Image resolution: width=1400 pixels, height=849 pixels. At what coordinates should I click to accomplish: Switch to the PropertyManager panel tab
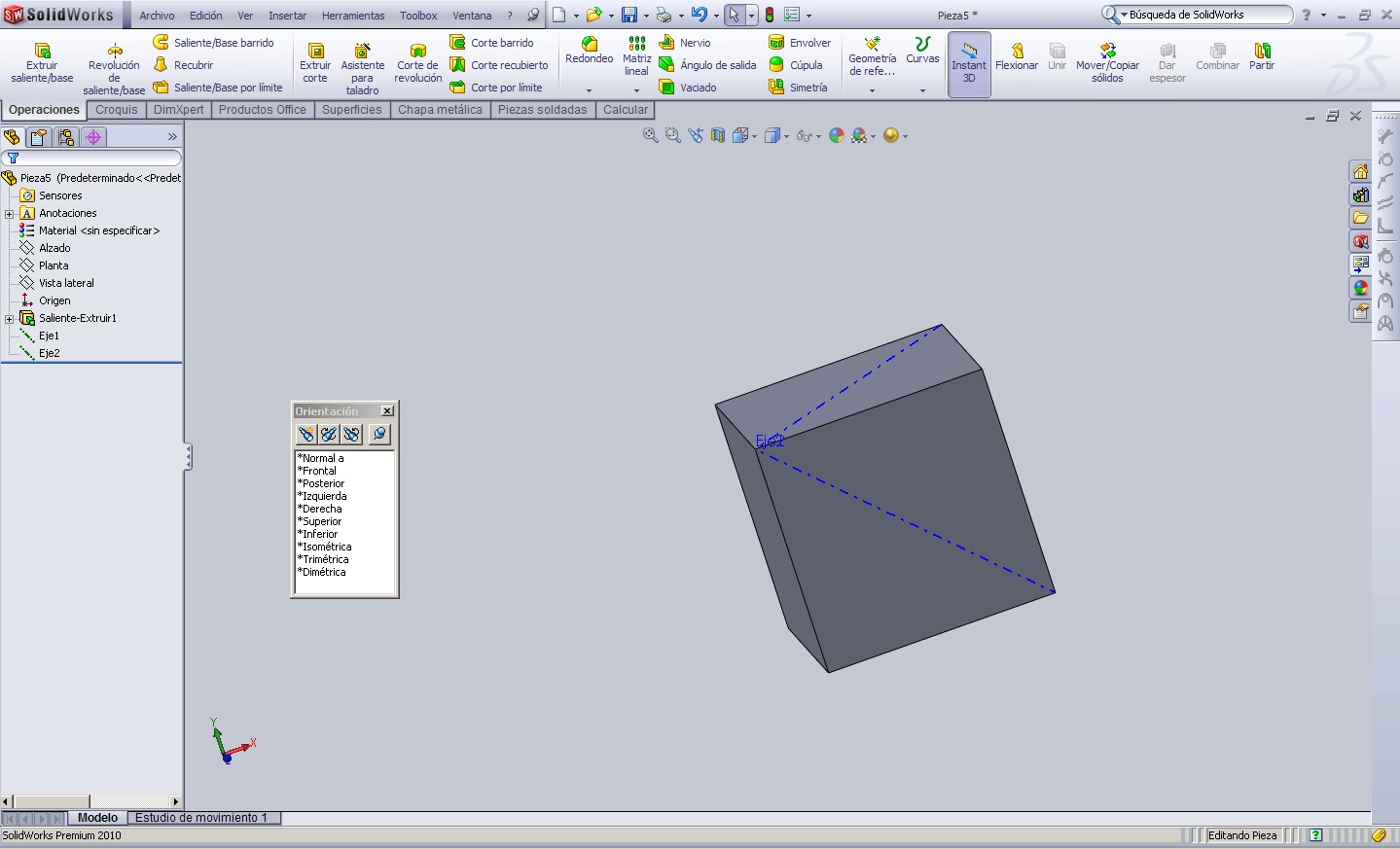click(x=39, y=137)
